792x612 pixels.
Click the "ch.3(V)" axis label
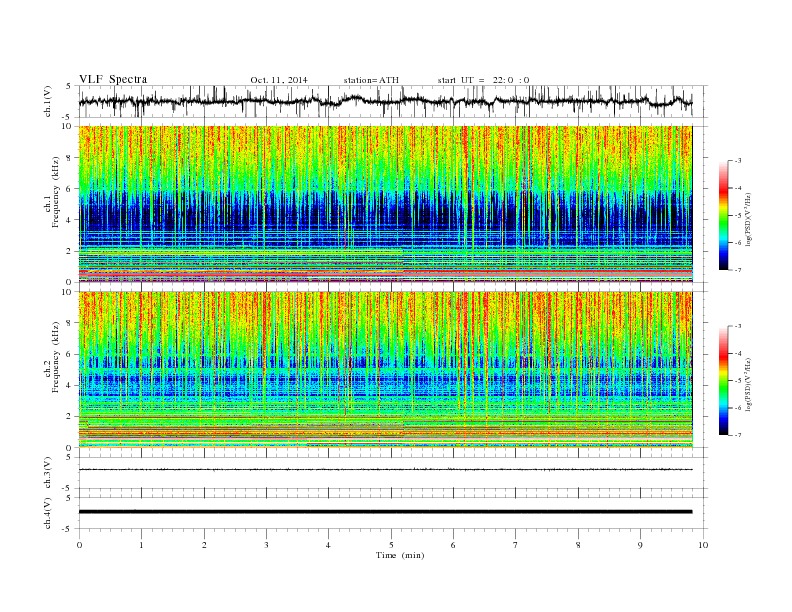coord(48,473)
